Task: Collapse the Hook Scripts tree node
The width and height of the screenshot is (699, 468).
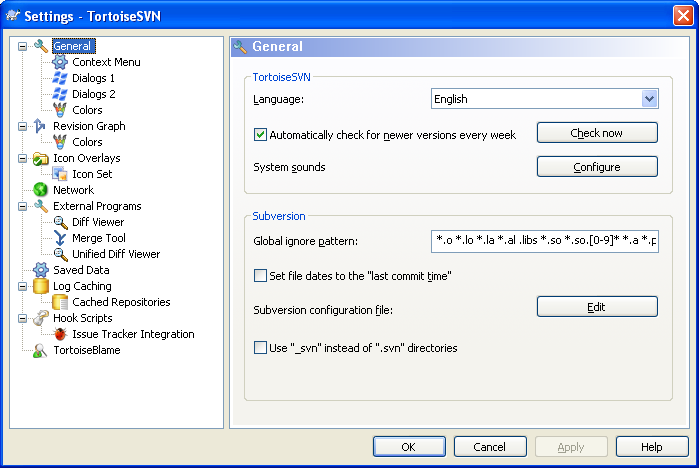Action: coord(22,319)
